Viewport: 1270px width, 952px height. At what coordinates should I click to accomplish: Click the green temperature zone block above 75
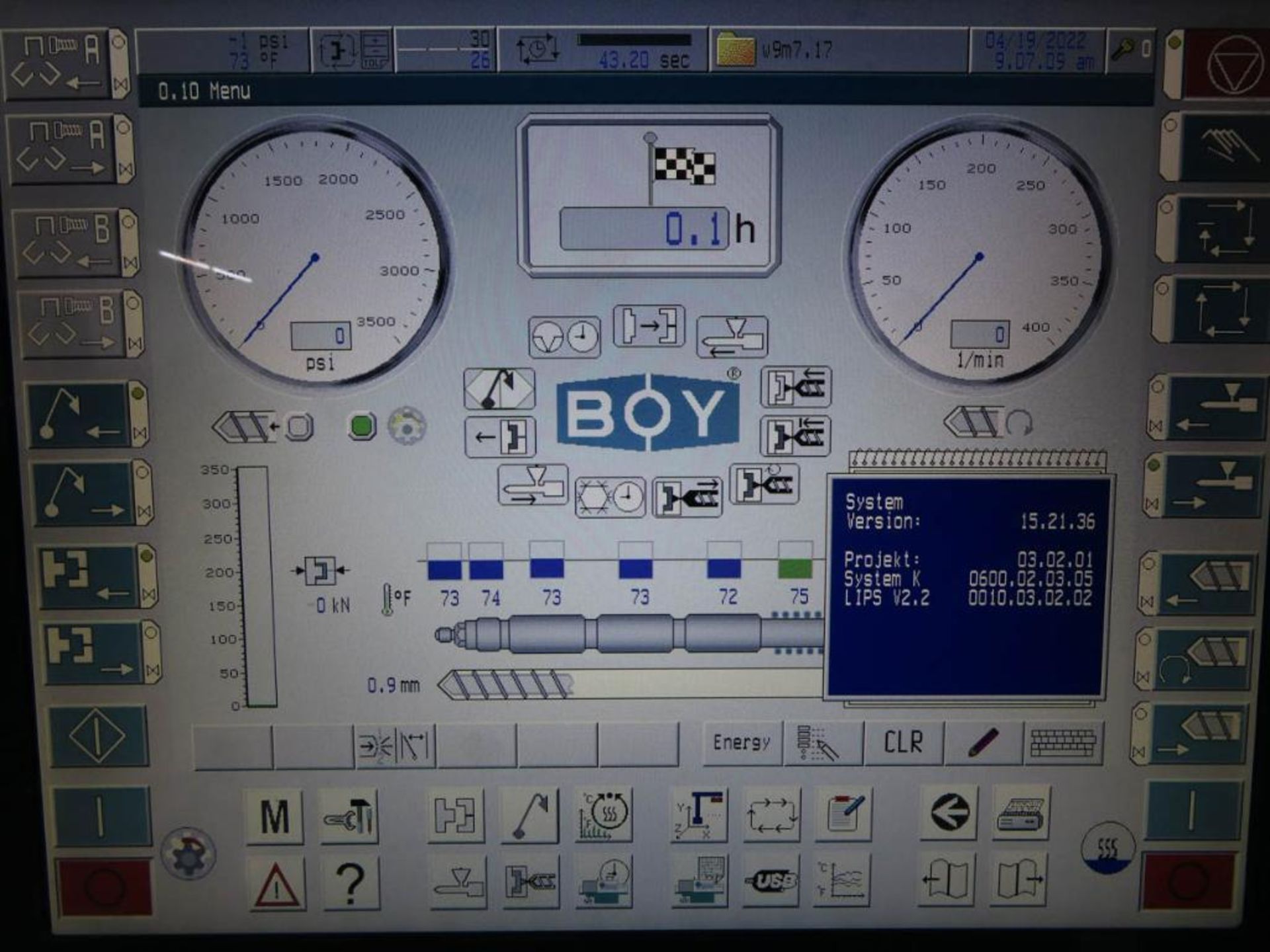(795, 560)
